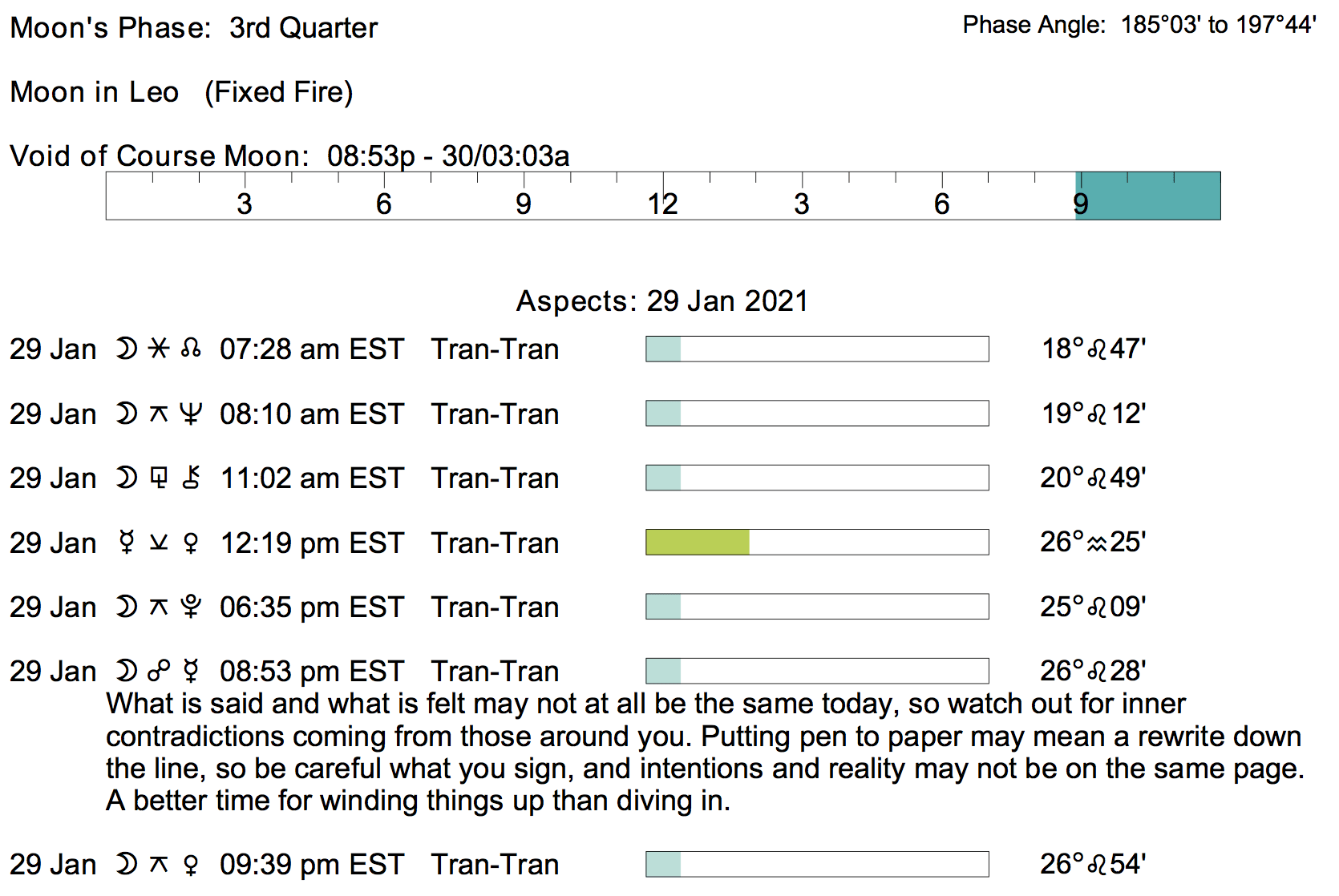The height and width of the screenshot is (896, 1339).
Task: Click the Aspects: 29 Jan 2021 heading
Action: pyautogui.click(x=662, y=301)
